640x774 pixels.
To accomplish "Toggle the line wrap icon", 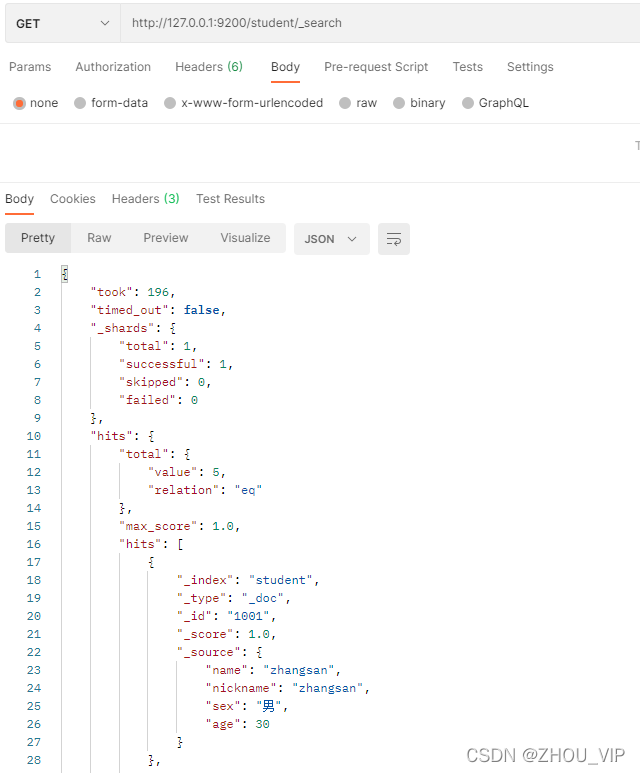I will [x=394, y=239].
